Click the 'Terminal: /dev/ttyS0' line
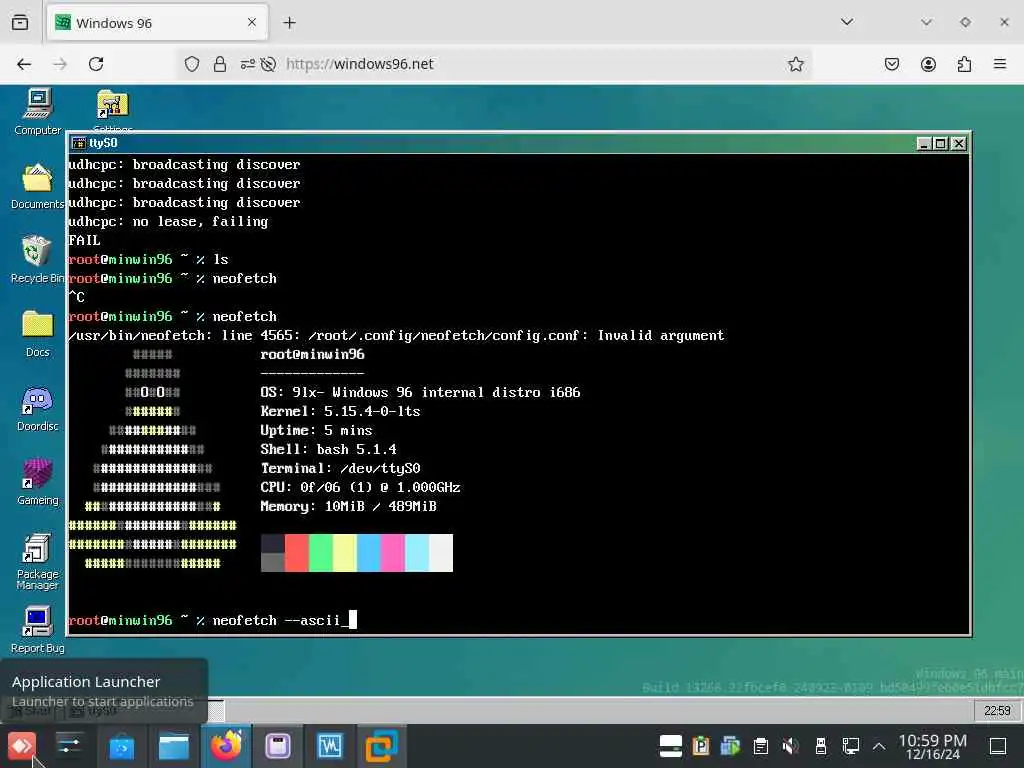 tap(340, 468)
